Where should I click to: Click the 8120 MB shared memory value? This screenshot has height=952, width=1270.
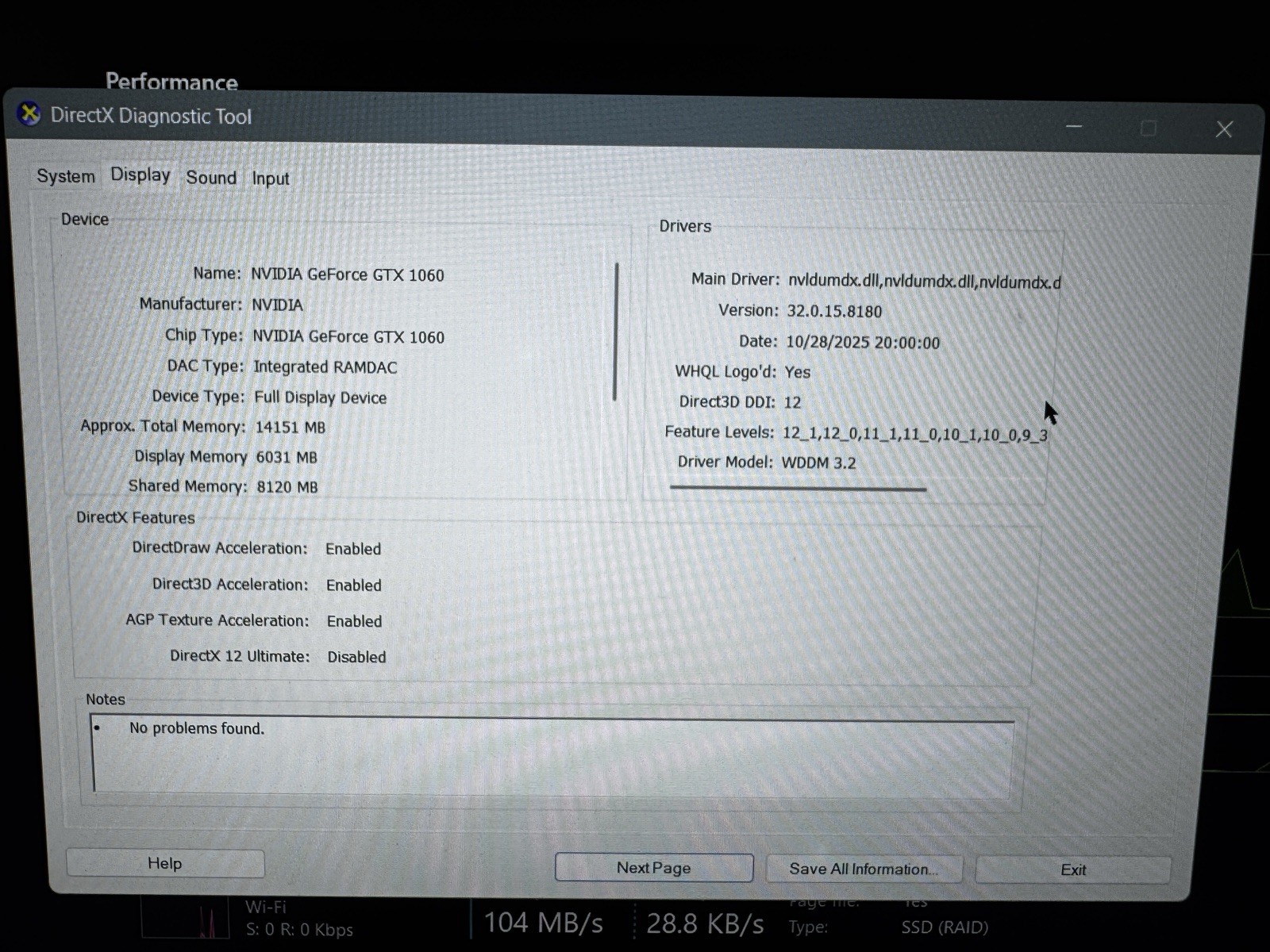pos(287,487)
